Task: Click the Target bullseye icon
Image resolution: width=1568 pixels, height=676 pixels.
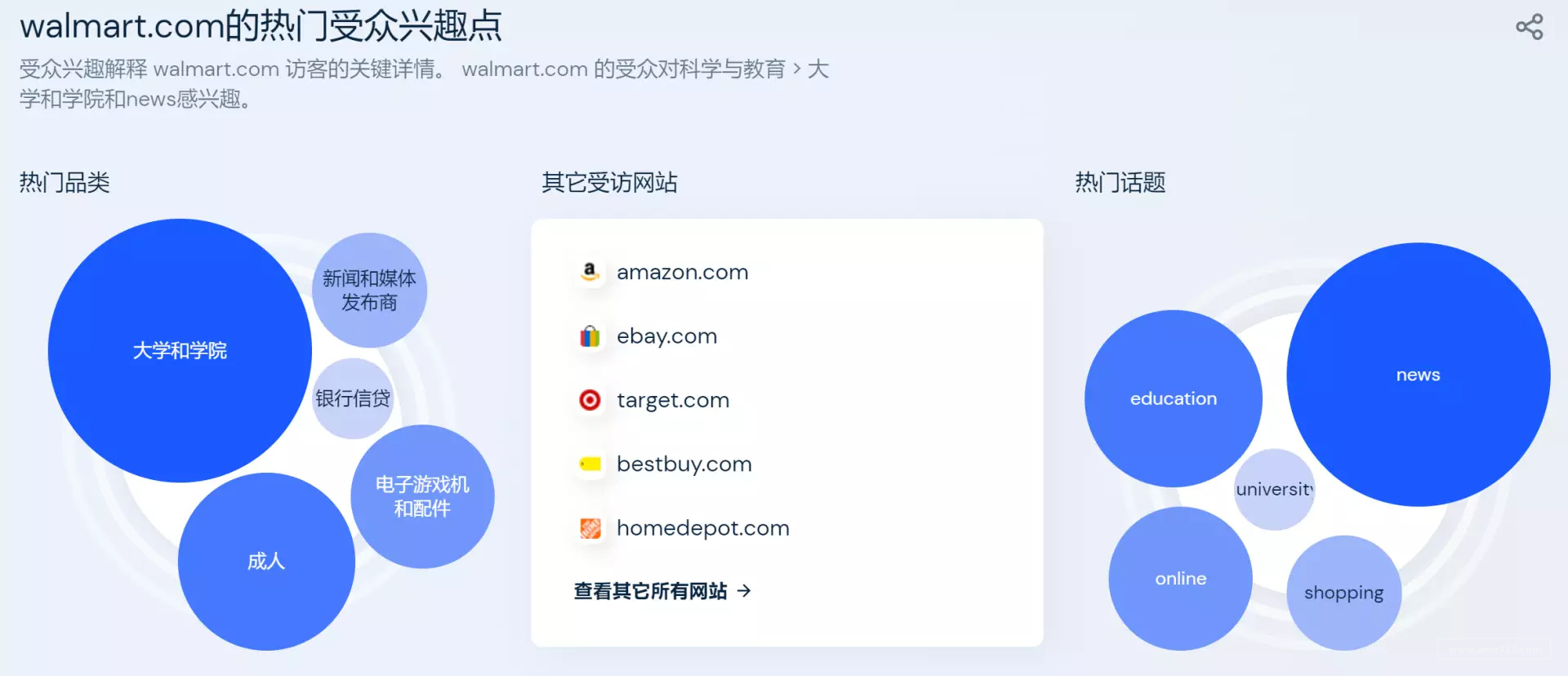Action: (590, 400)
